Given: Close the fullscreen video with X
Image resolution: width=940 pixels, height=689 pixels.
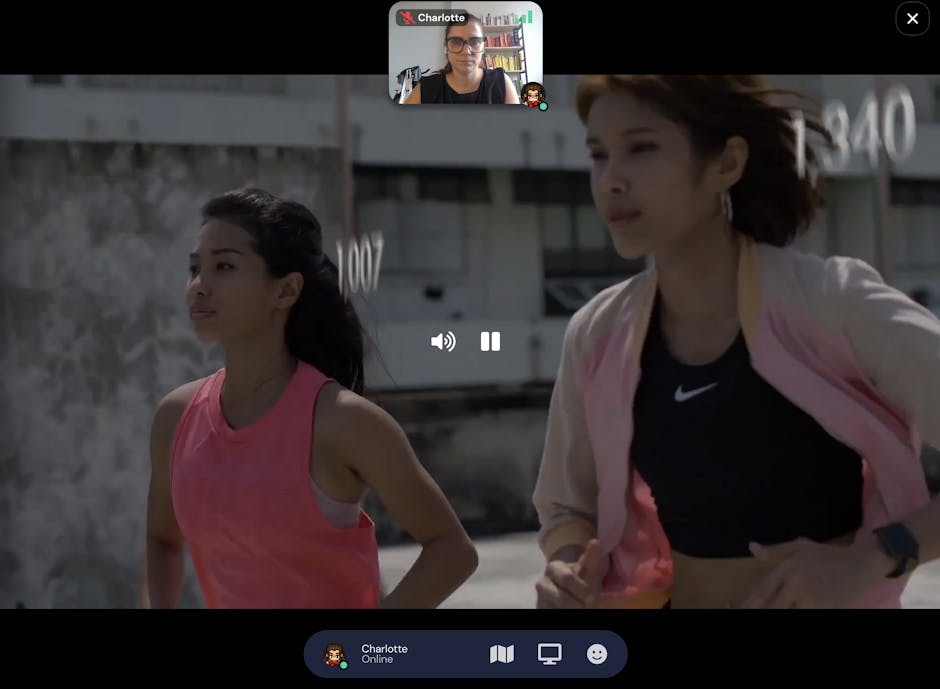Looking at the screenshot, I should (912, 18).
